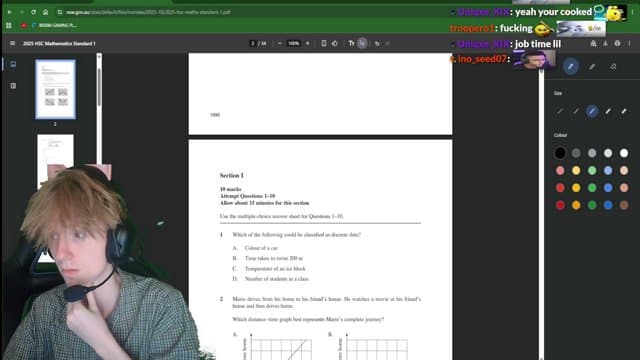Pick the white colour swatch
Image resolution: width=640 pixels, height=360 pixels.
[x=624, y=153]
